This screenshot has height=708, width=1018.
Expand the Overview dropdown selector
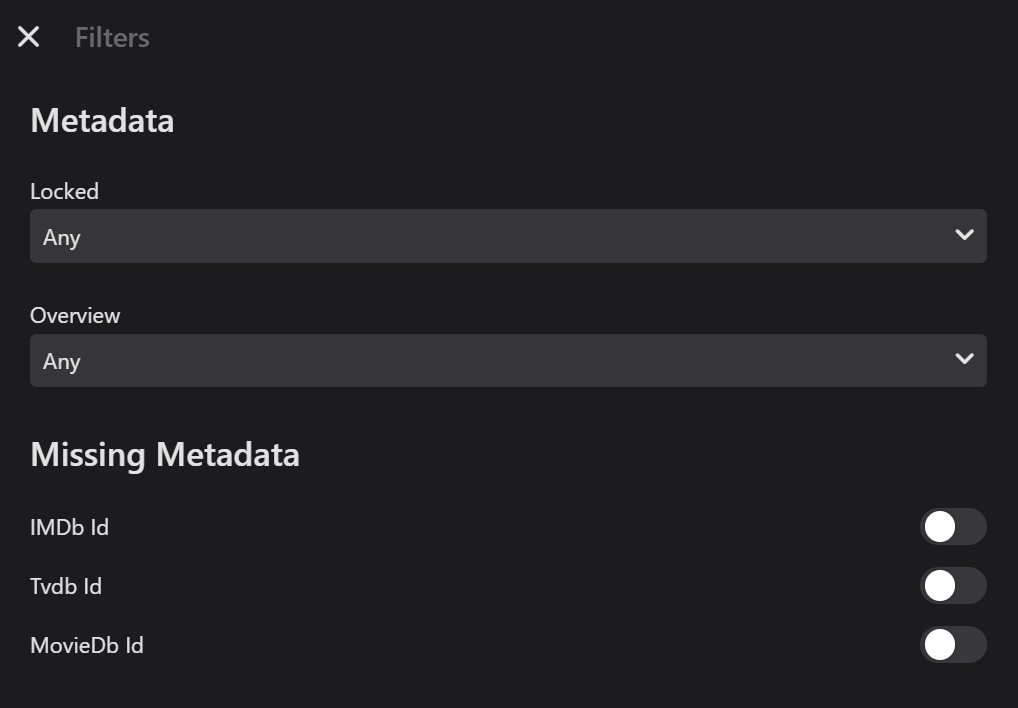point(508,360)
